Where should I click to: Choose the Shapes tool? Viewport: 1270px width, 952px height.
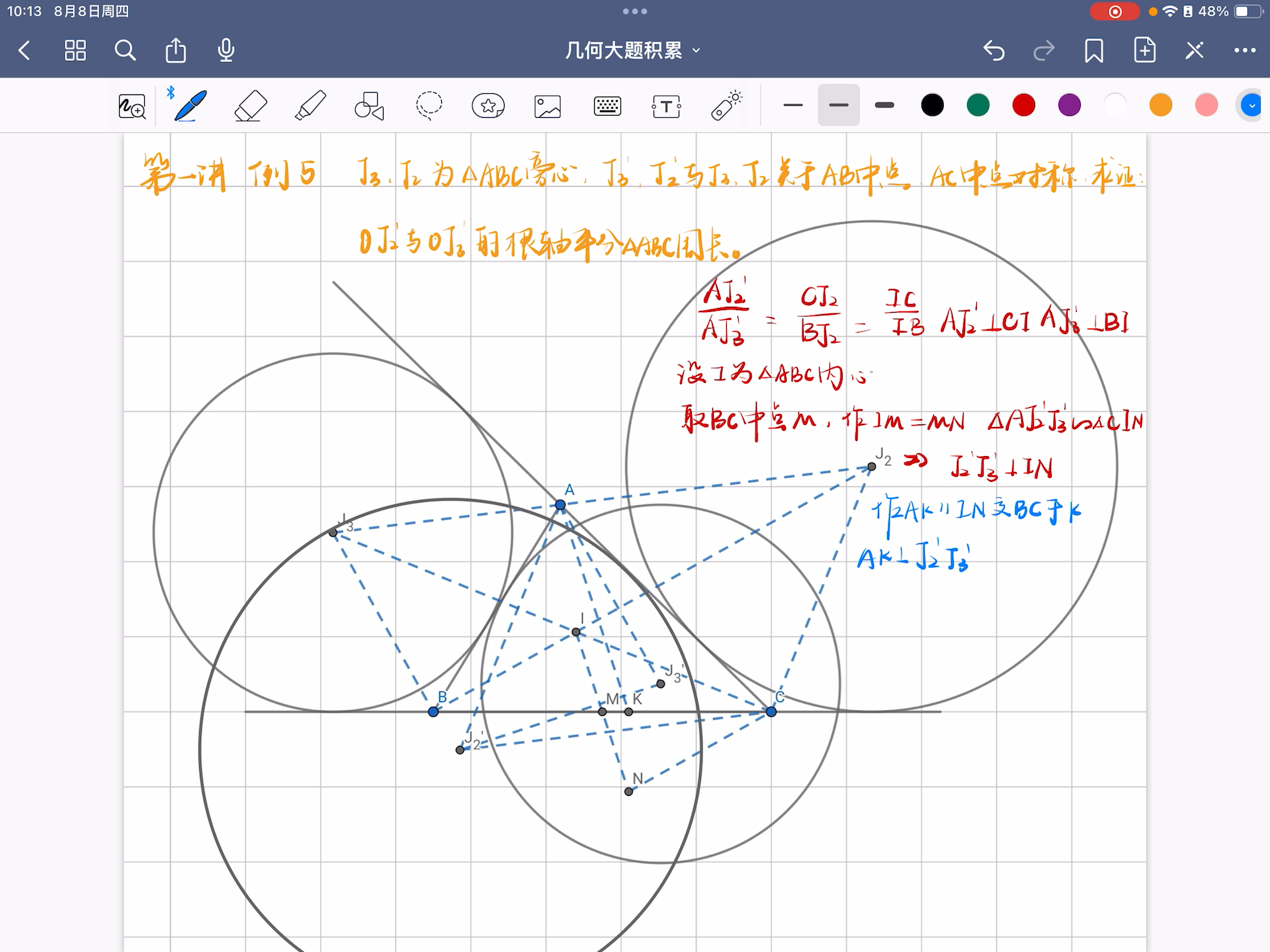[369, 106]
